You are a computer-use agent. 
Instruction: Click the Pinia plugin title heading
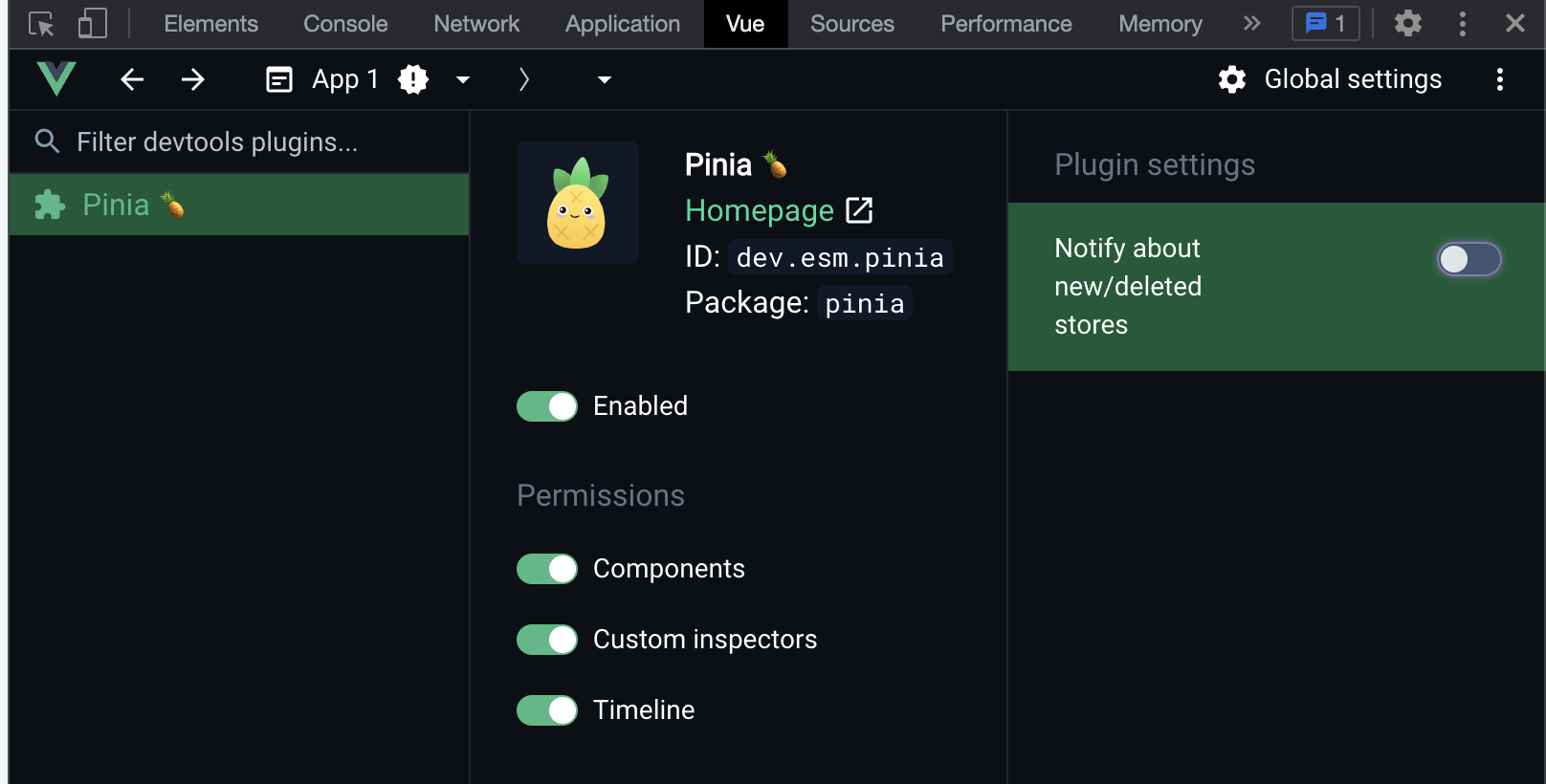(x=736, y=164)
